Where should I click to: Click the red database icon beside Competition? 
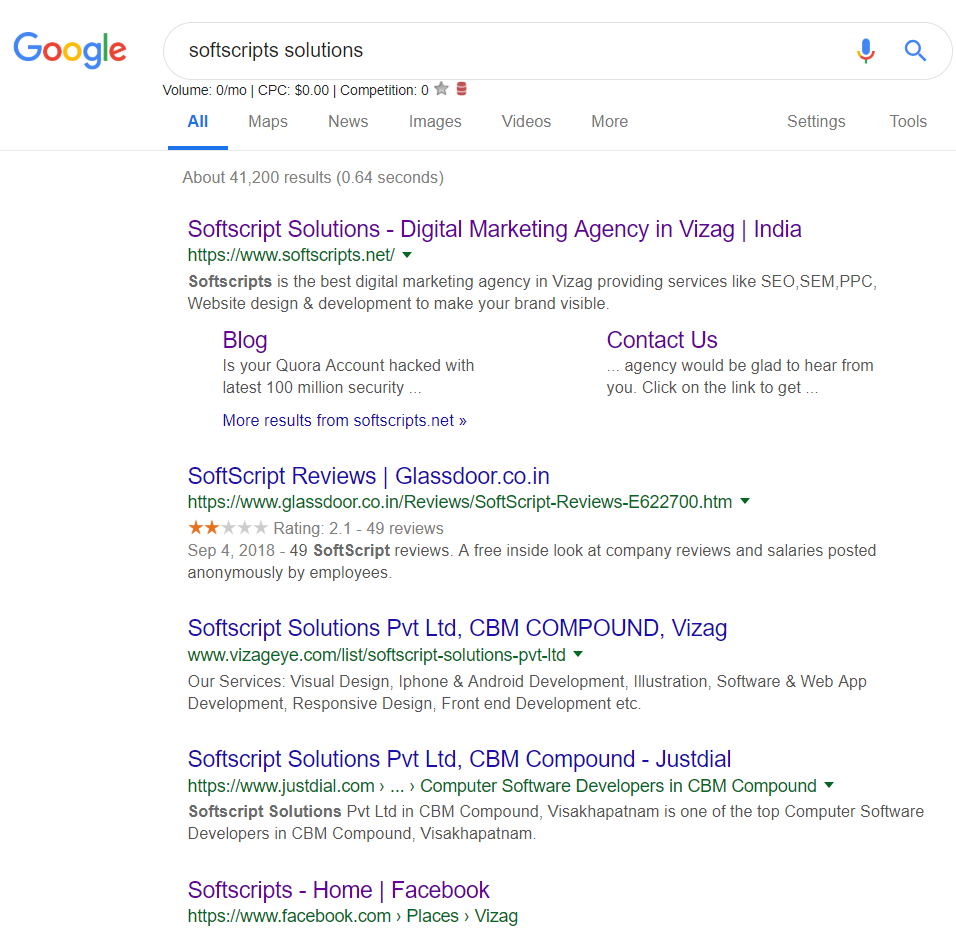coord(461,89)
